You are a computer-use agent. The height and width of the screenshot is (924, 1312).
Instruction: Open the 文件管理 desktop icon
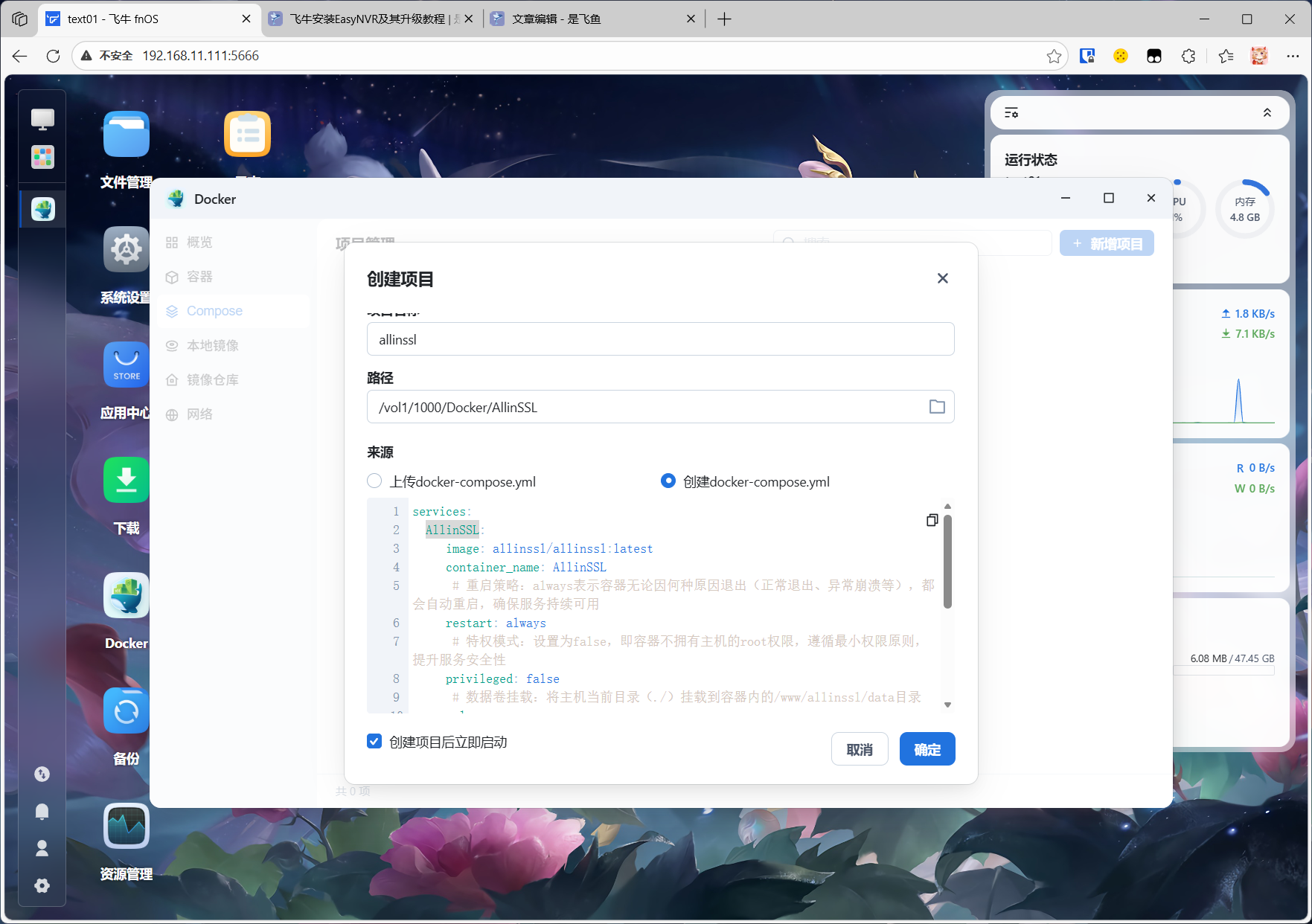pos(126,135)
